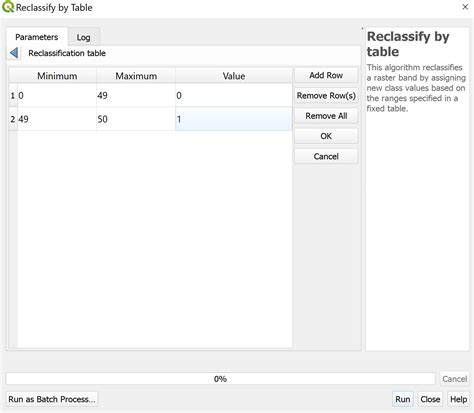Click Cancel beside the reclassification table
Screen dimensions: 474x413
point(326,157)
